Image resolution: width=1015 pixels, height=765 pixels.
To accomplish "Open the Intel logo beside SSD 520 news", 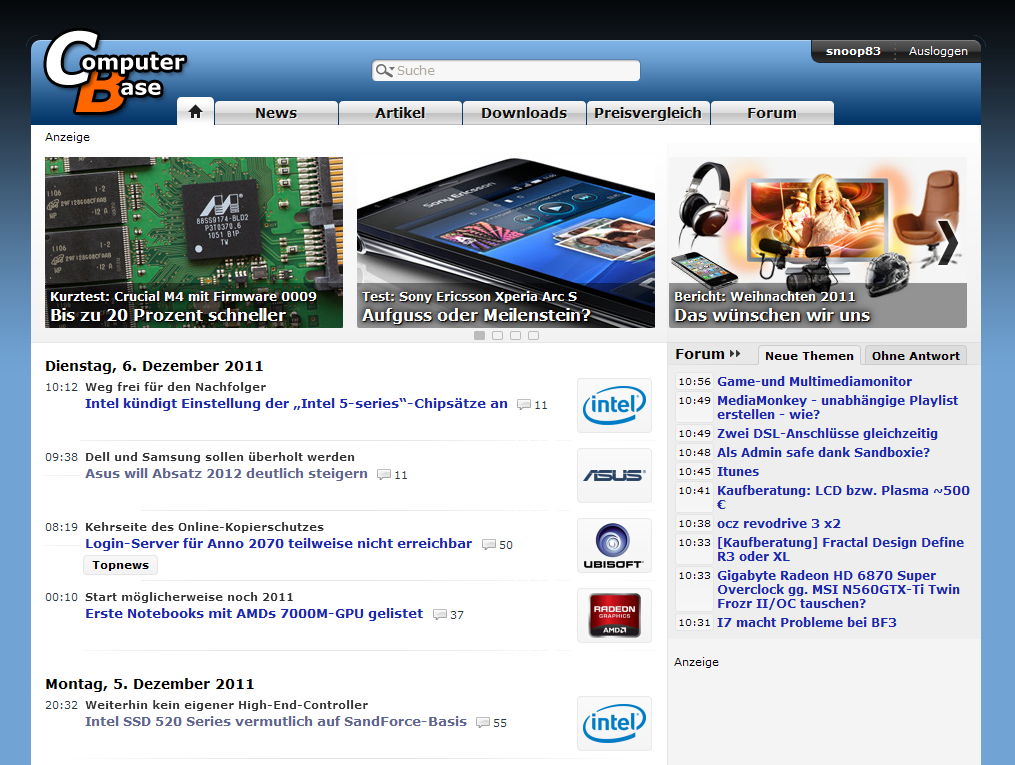I will 614,723.
